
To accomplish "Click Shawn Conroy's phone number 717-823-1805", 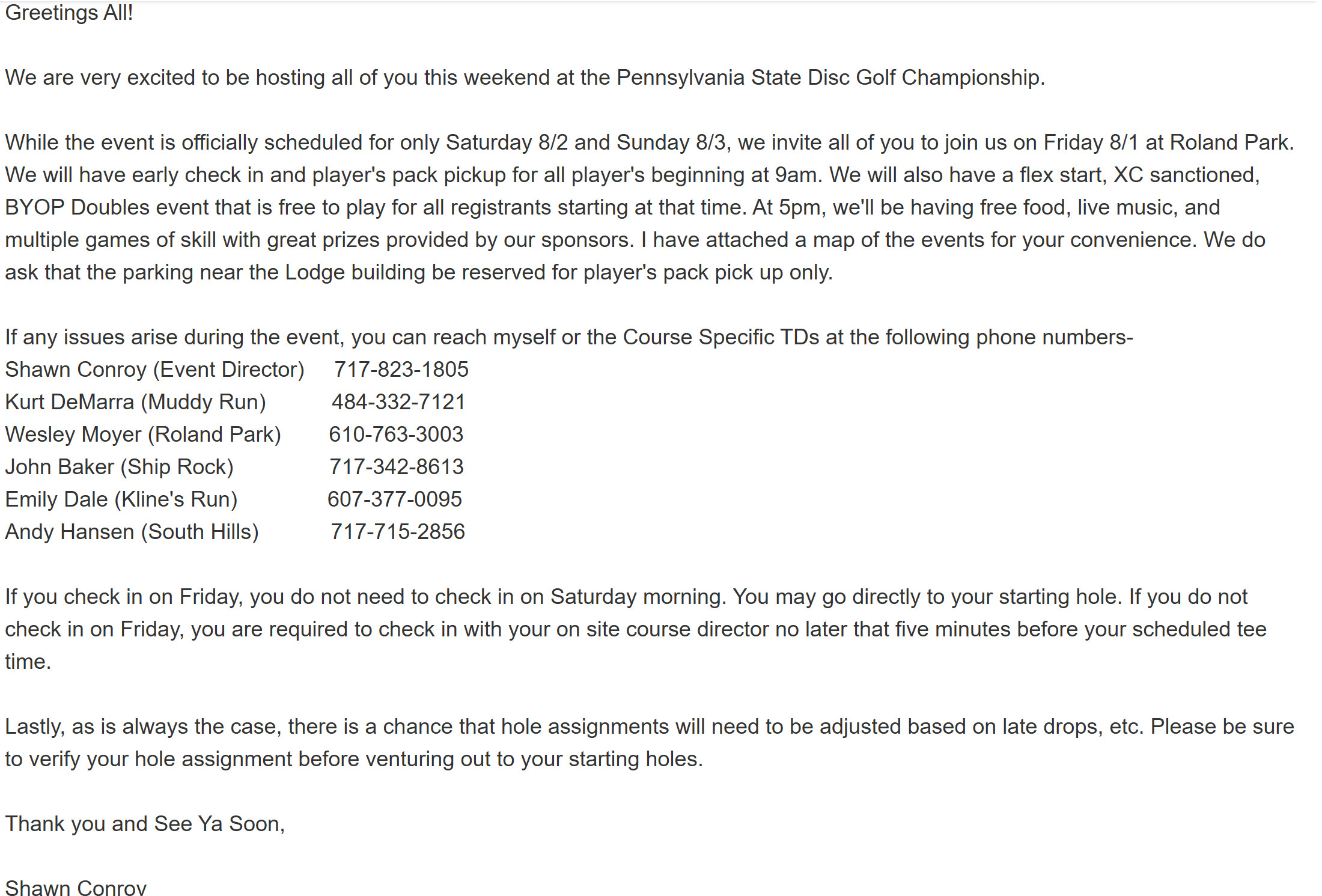I will (x=401, y=370).
